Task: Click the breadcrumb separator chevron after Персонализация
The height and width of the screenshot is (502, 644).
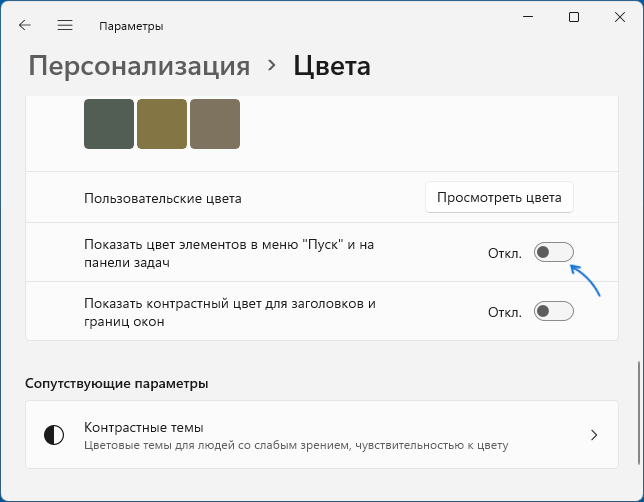Action: (271, 65)
